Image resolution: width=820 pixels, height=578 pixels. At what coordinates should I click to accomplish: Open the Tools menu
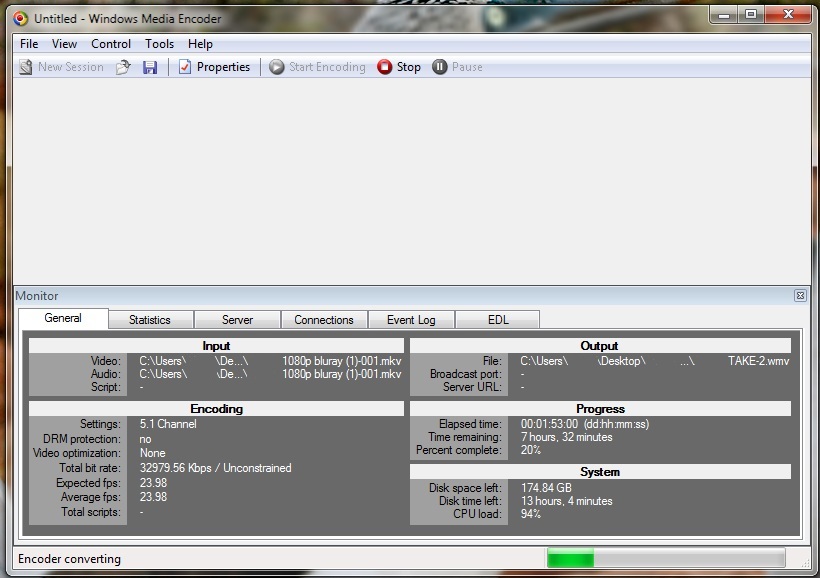(x=160, y=44)
